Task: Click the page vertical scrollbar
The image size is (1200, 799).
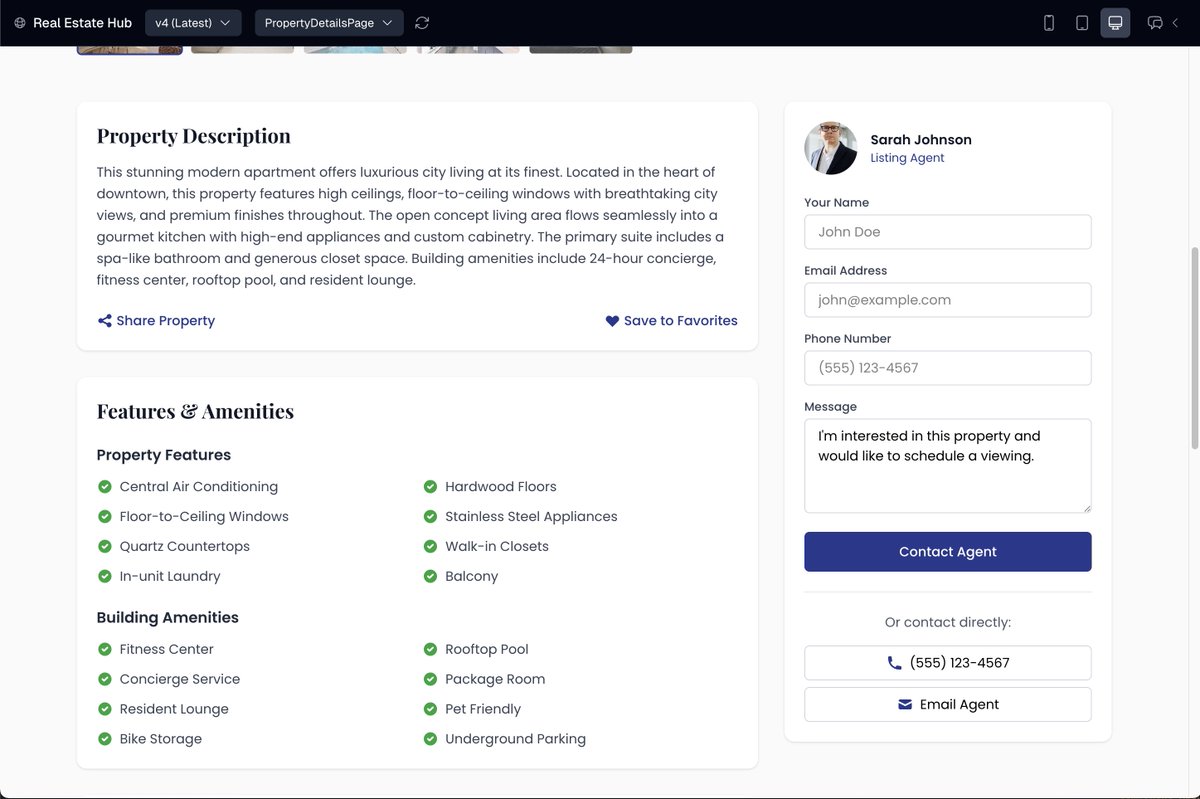Action: coord(1194,348)
